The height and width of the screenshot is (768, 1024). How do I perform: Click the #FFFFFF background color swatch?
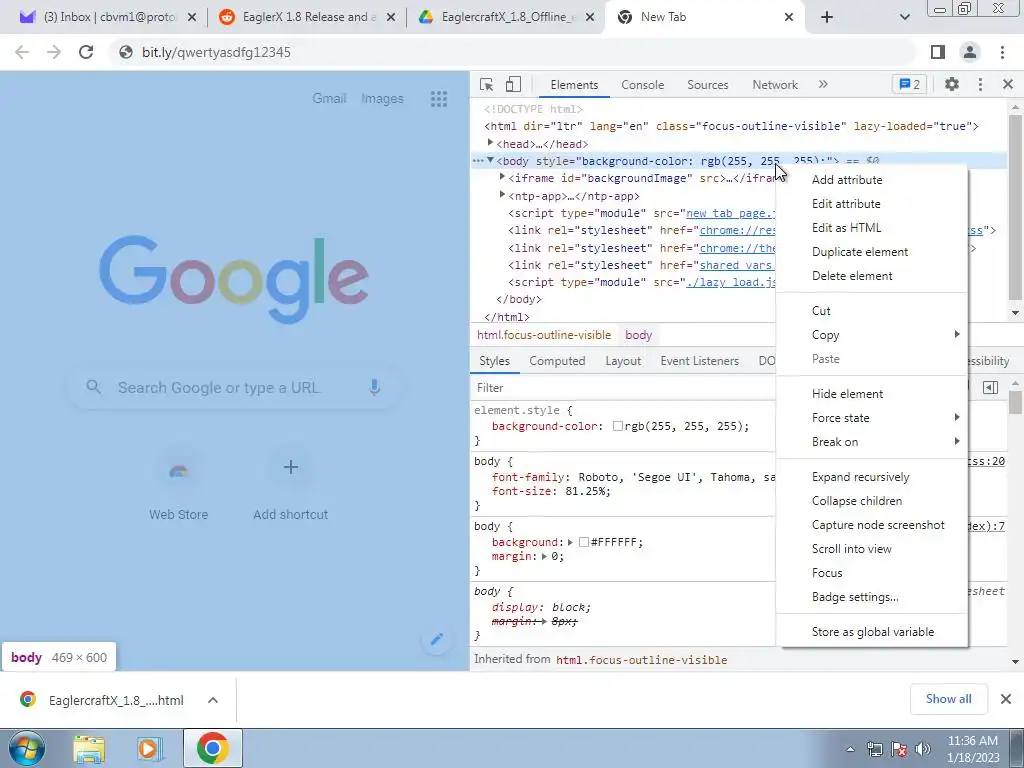[x=584, y=542]
